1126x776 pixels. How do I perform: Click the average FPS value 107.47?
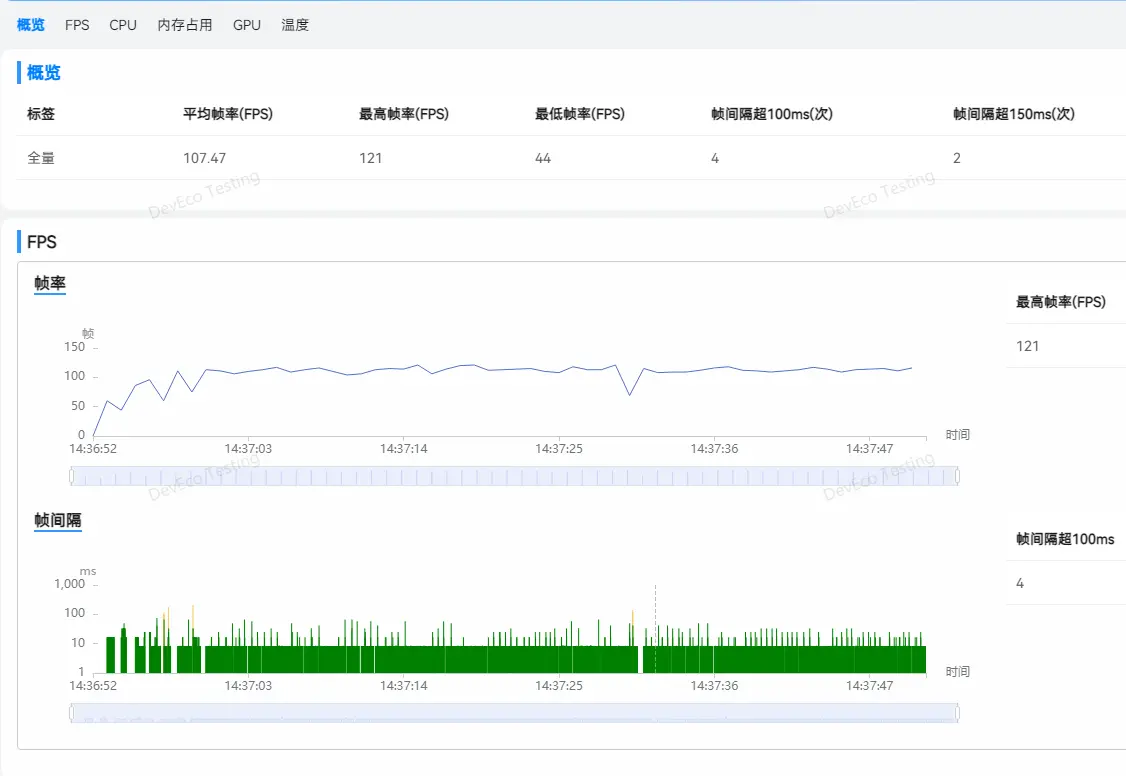[205, 158]
